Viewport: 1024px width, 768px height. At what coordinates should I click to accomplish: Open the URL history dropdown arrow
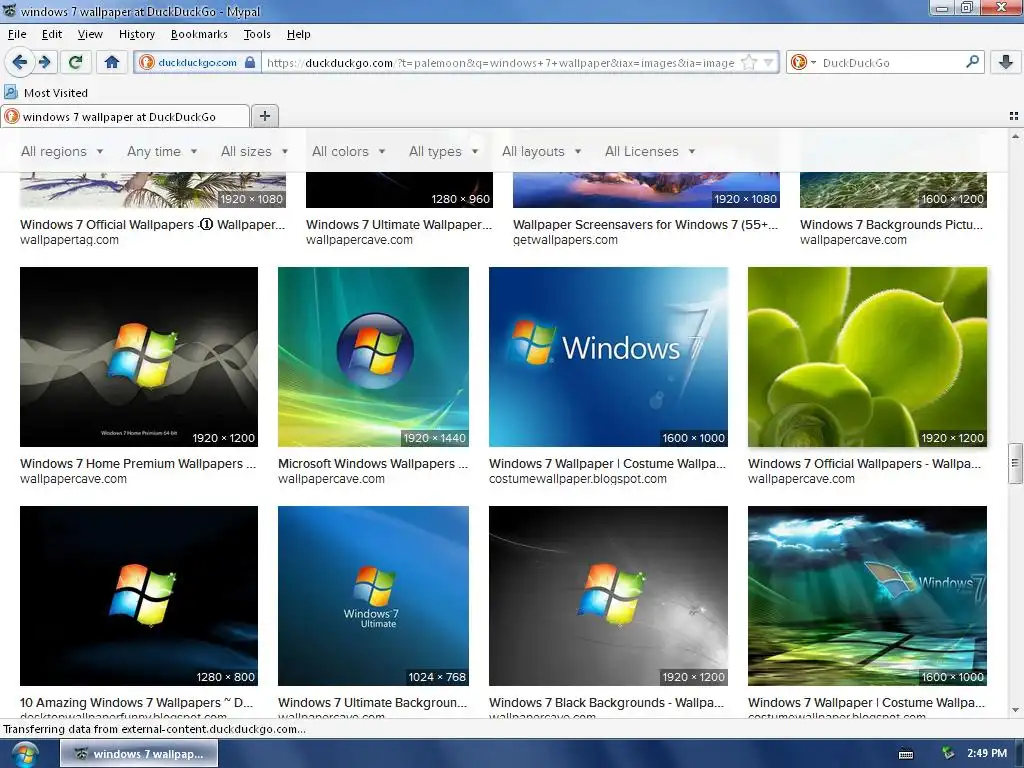[769, 63]
